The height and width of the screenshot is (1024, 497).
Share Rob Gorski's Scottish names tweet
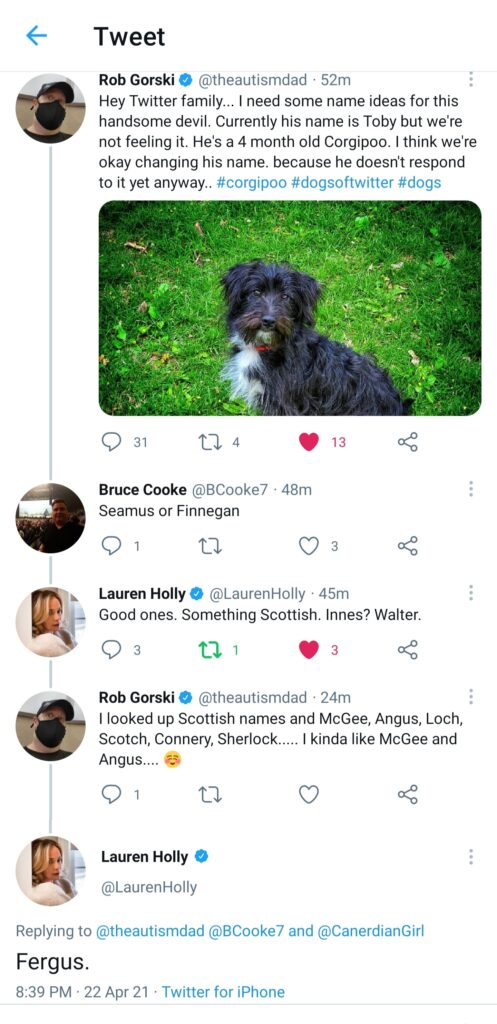[408, 794]
